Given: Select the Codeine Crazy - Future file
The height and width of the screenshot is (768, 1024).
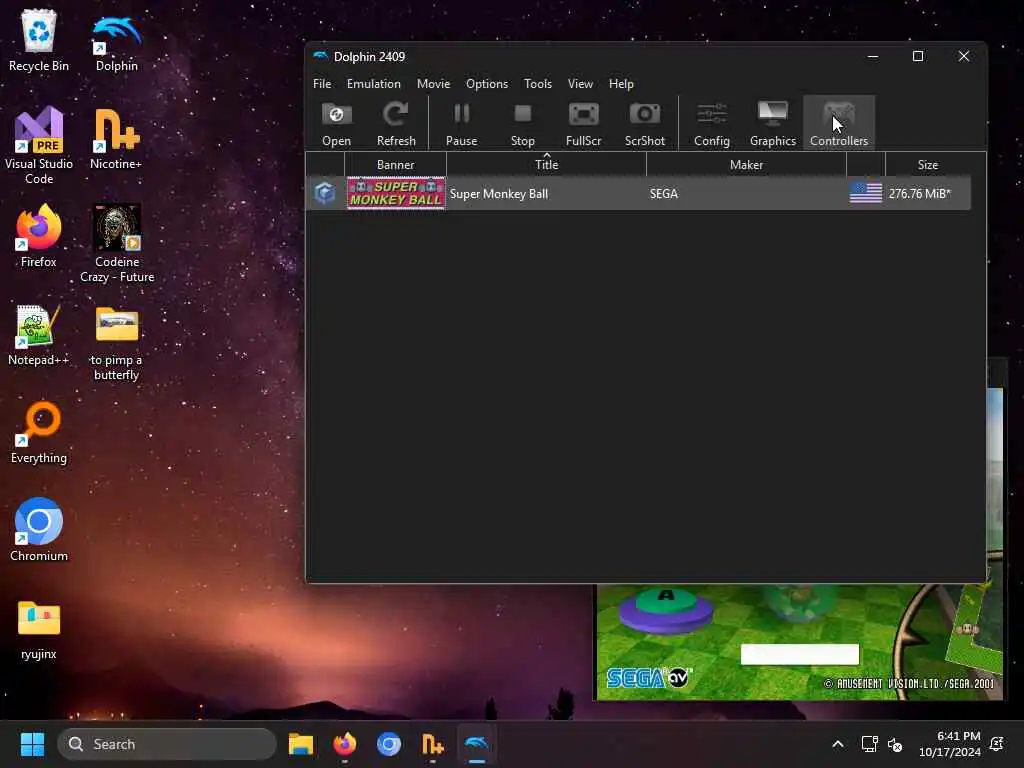Looking at the screenshot, I should [x=117, y=243].
